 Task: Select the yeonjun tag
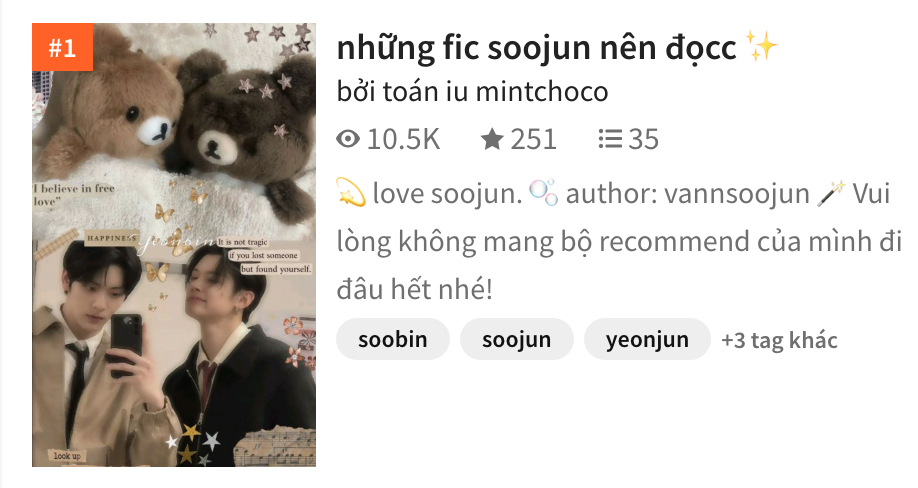[647, 339]
